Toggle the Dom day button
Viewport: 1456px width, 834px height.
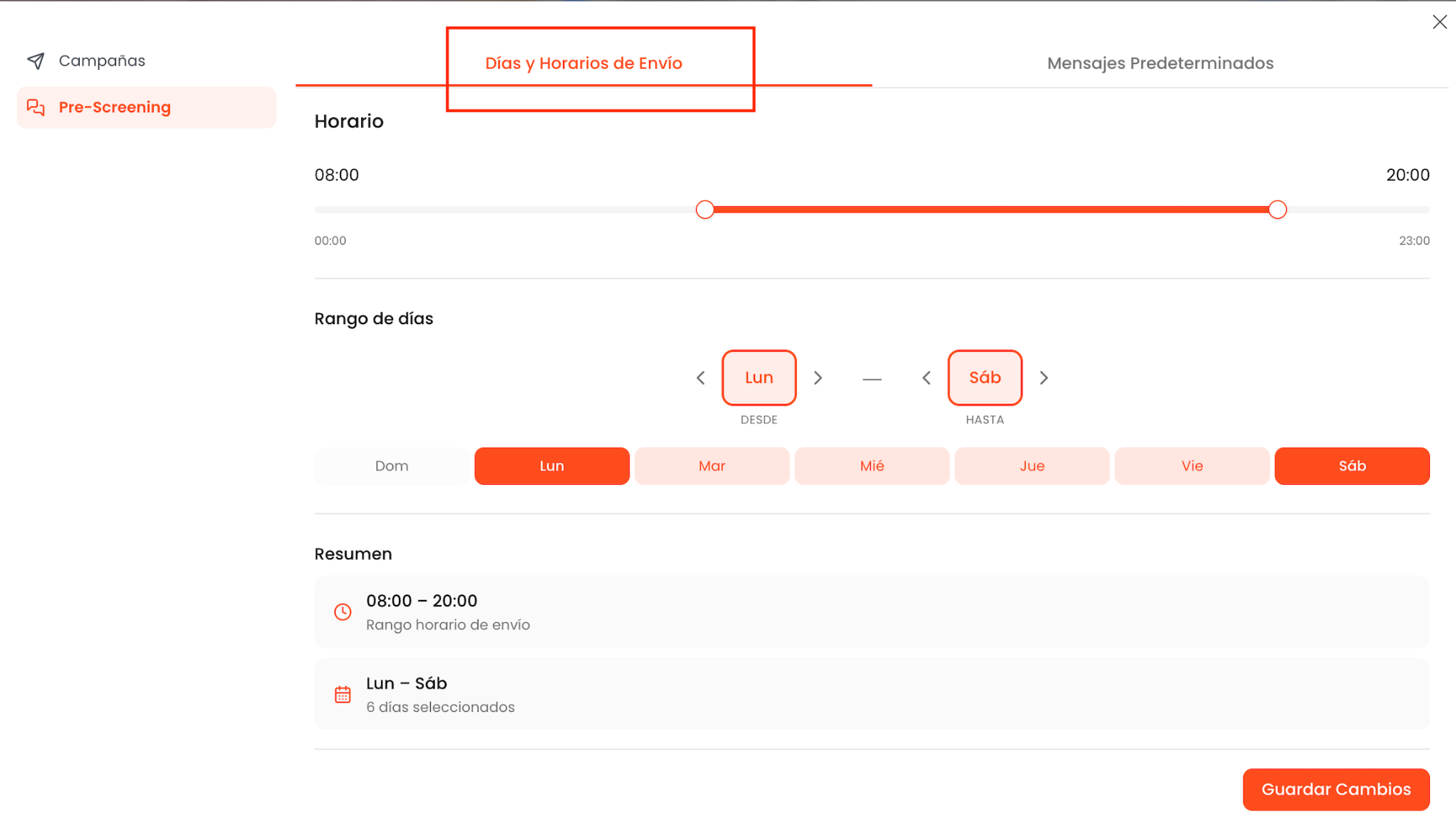392,466
